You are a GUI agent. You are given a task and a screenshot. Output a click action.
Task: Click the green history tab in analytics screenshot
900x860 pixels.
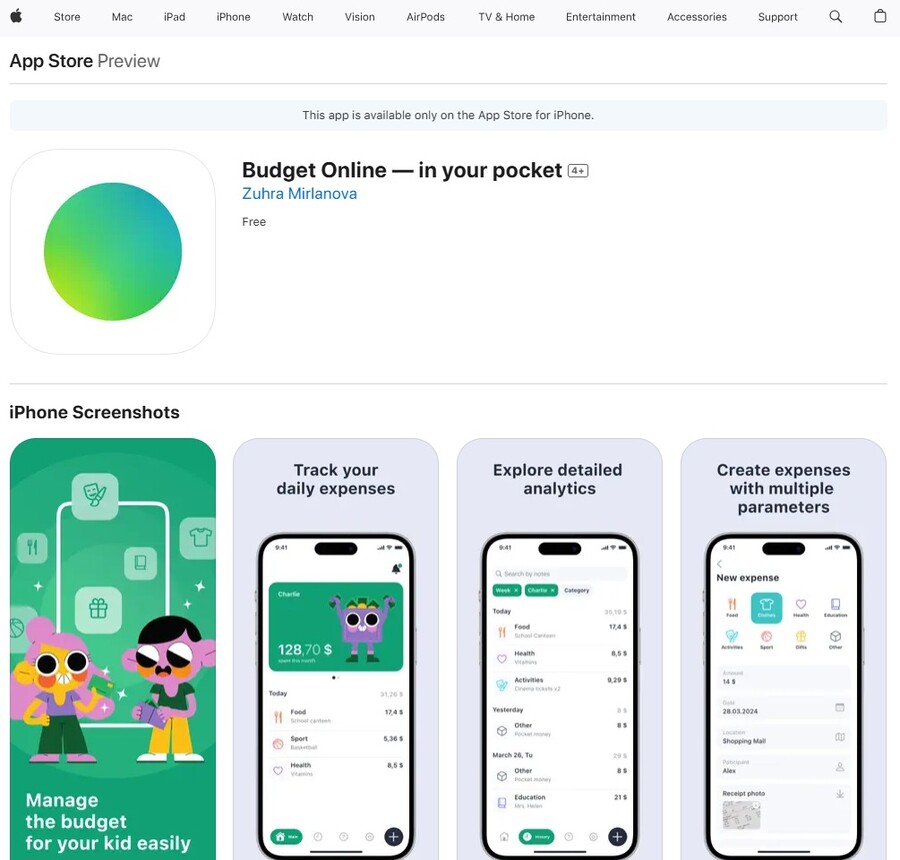[536, 836]
